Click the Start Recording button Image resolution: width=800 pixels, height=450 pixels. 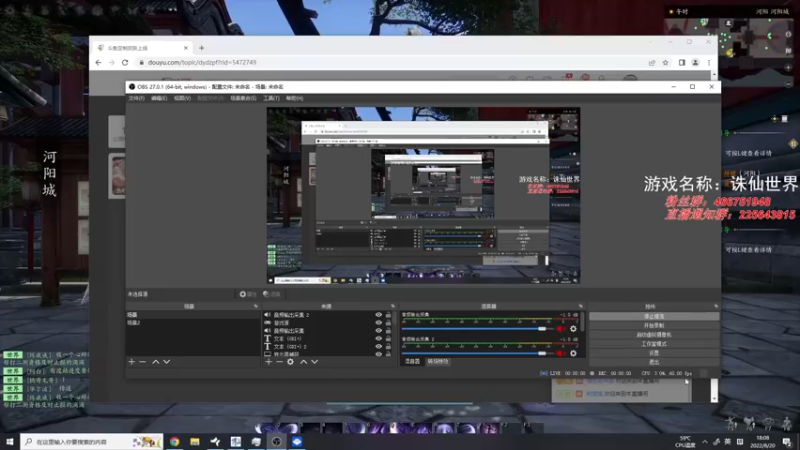654,326
